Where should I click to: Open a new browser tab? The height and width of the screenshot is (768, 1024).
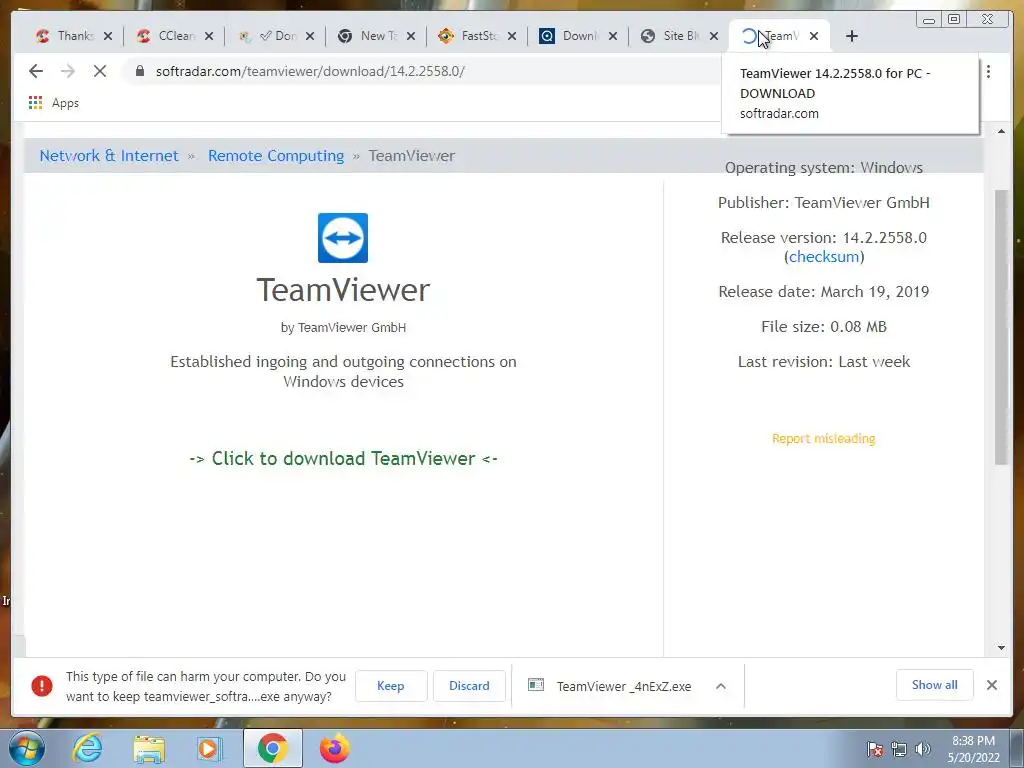tap(852, 36)
